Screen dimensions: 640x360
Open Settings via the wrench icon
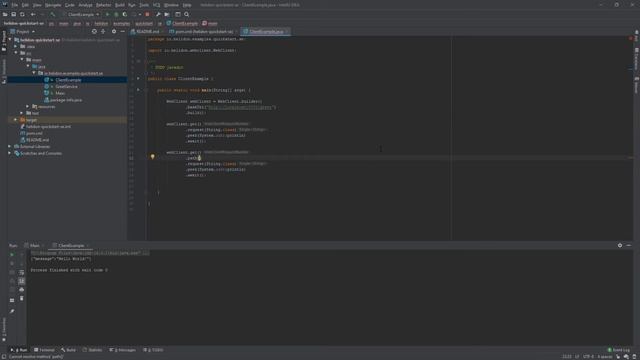158,14
